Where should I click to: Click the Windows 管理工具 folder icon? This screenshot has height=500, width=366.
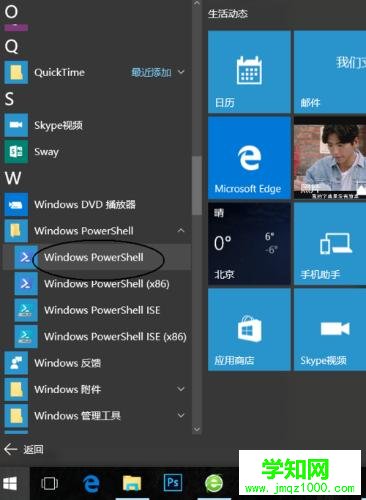[16, 415]
